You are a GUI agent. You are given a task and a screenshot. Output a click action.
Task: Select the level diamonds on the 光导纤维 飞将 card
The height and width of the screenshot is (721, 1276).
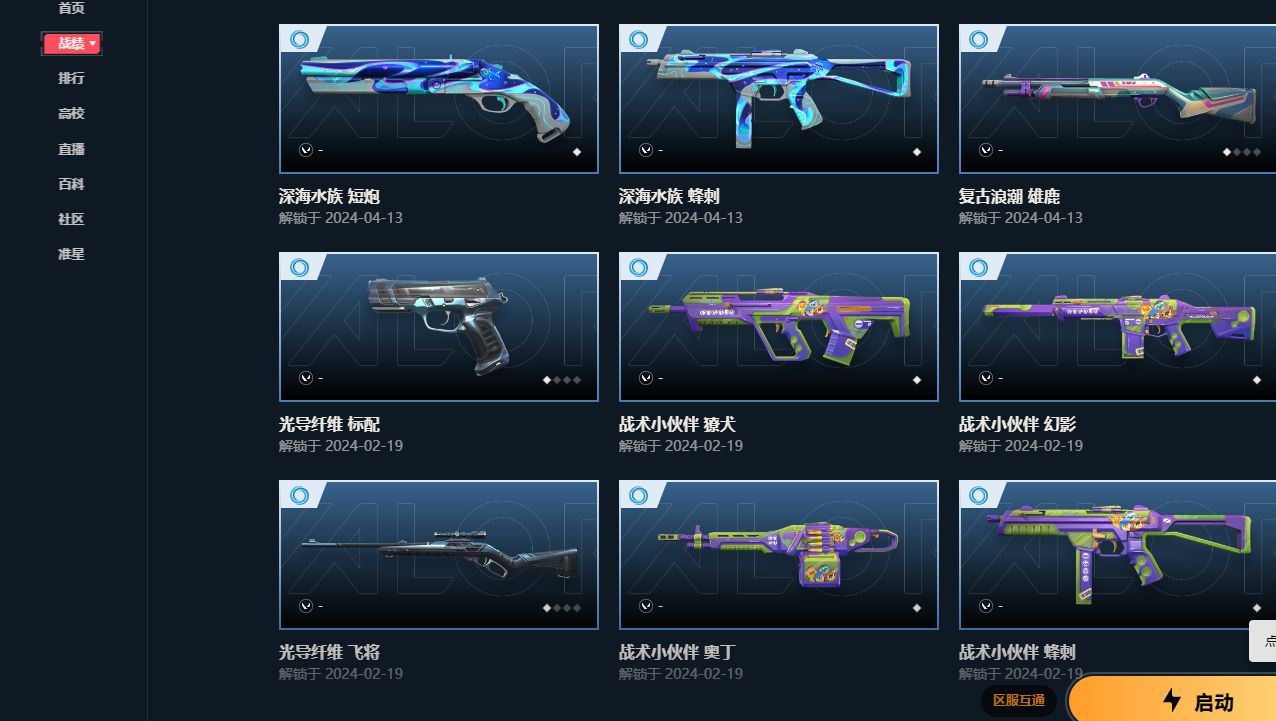[562, 608]
